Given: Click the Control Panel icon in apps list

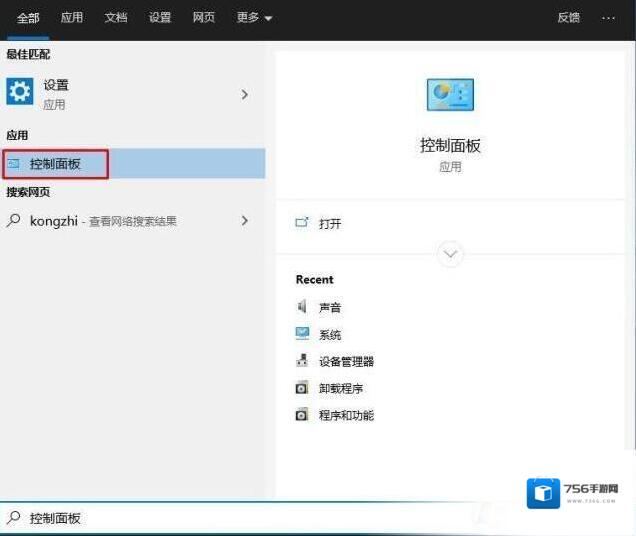Looking at the screenshot, I should [x=14, y=164].
